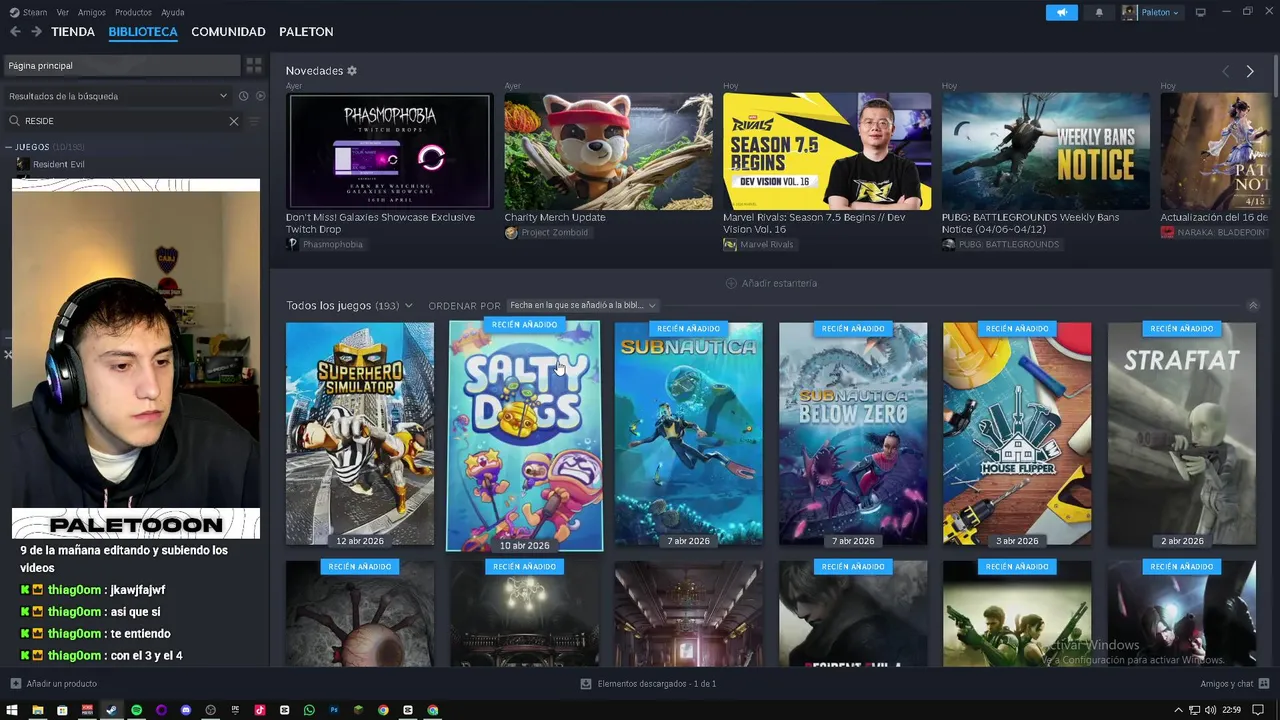Clear the RESIDE search text
The image size is (1280, 720).
[234, 121]
